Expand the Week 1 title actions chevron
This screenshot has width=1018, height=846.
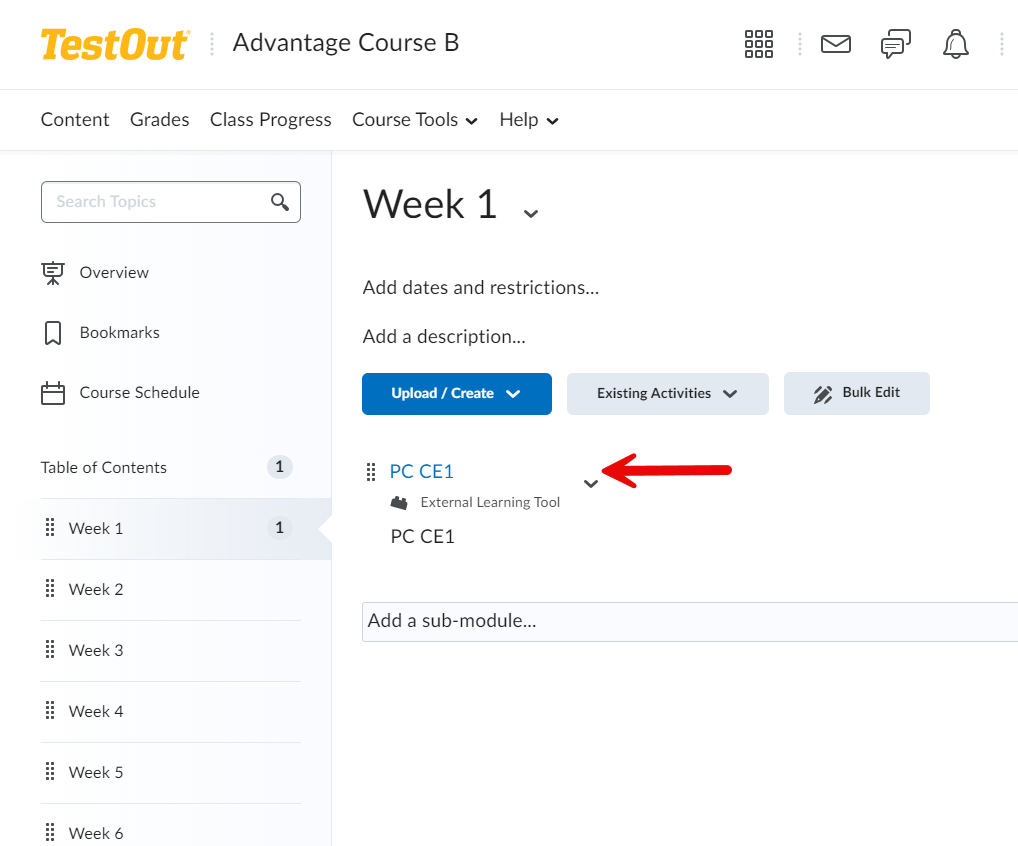(x=530, y=214)
